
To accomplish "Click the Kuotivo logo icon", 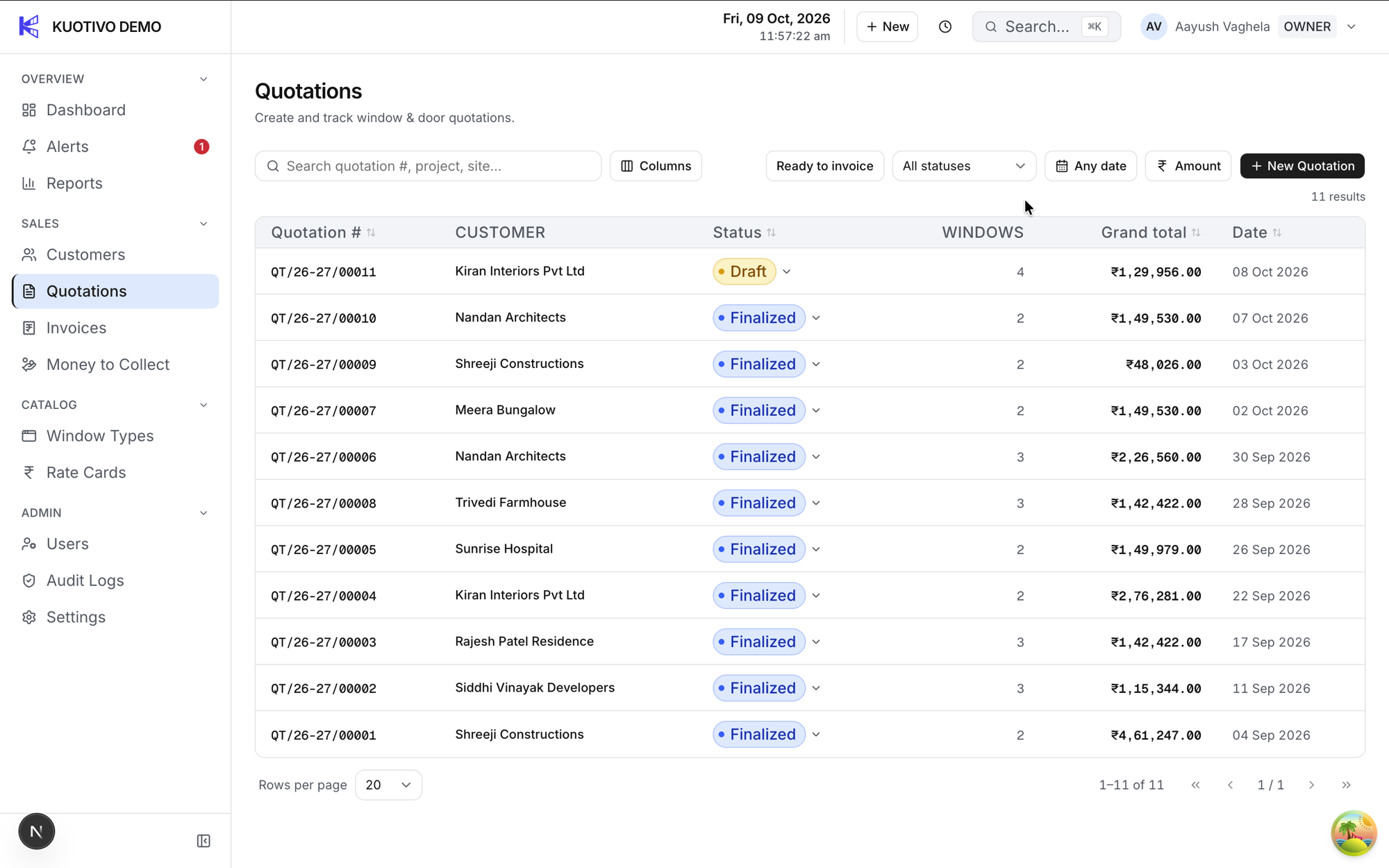I will [x=29, y=26].
